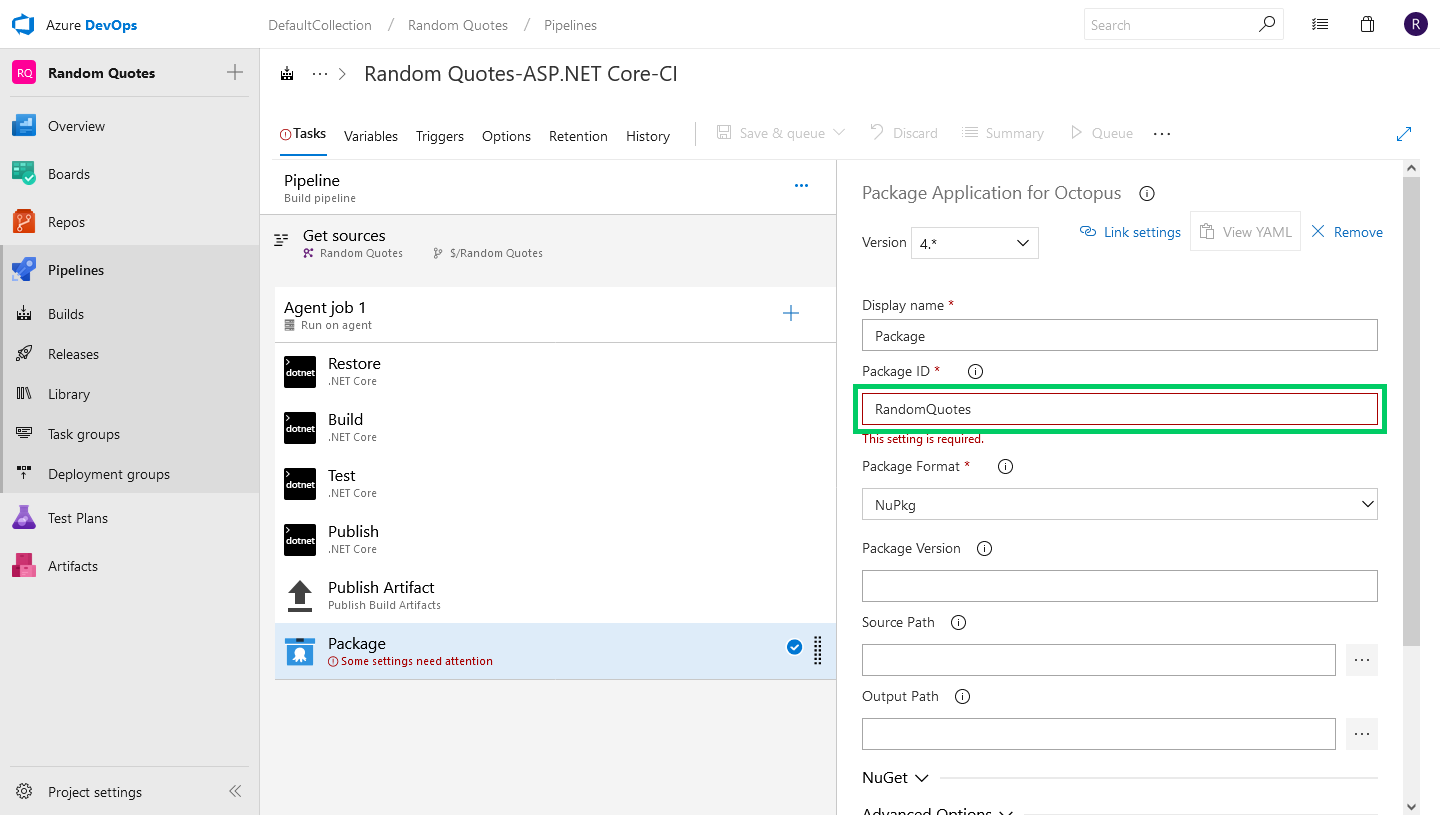Click the Summary button

pyautogui.click(x=1003, y=133)
